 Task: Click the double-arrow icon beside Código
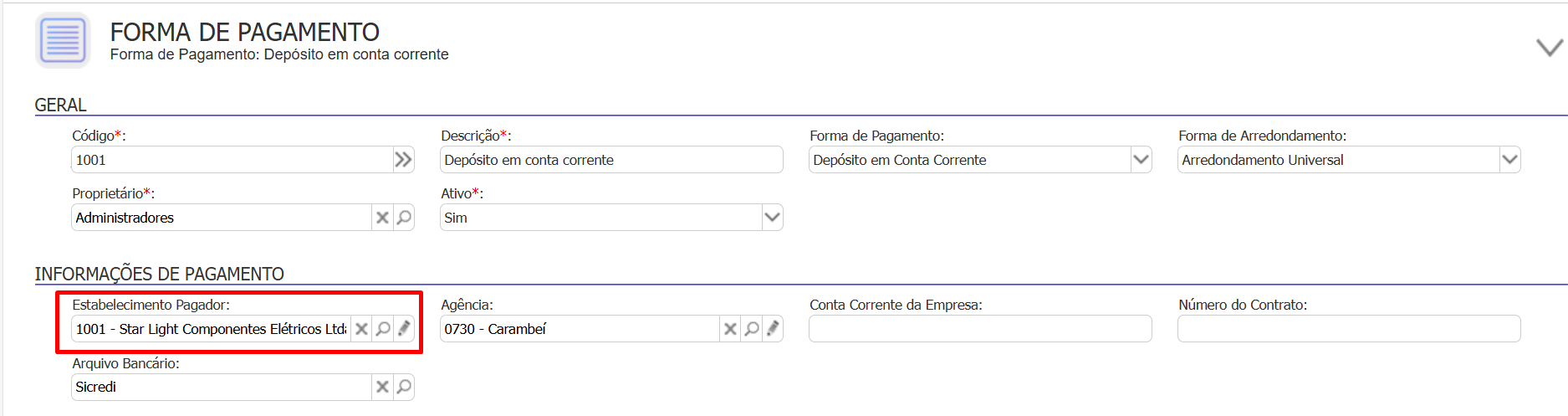pyautogui.click(x=403, y=160)
